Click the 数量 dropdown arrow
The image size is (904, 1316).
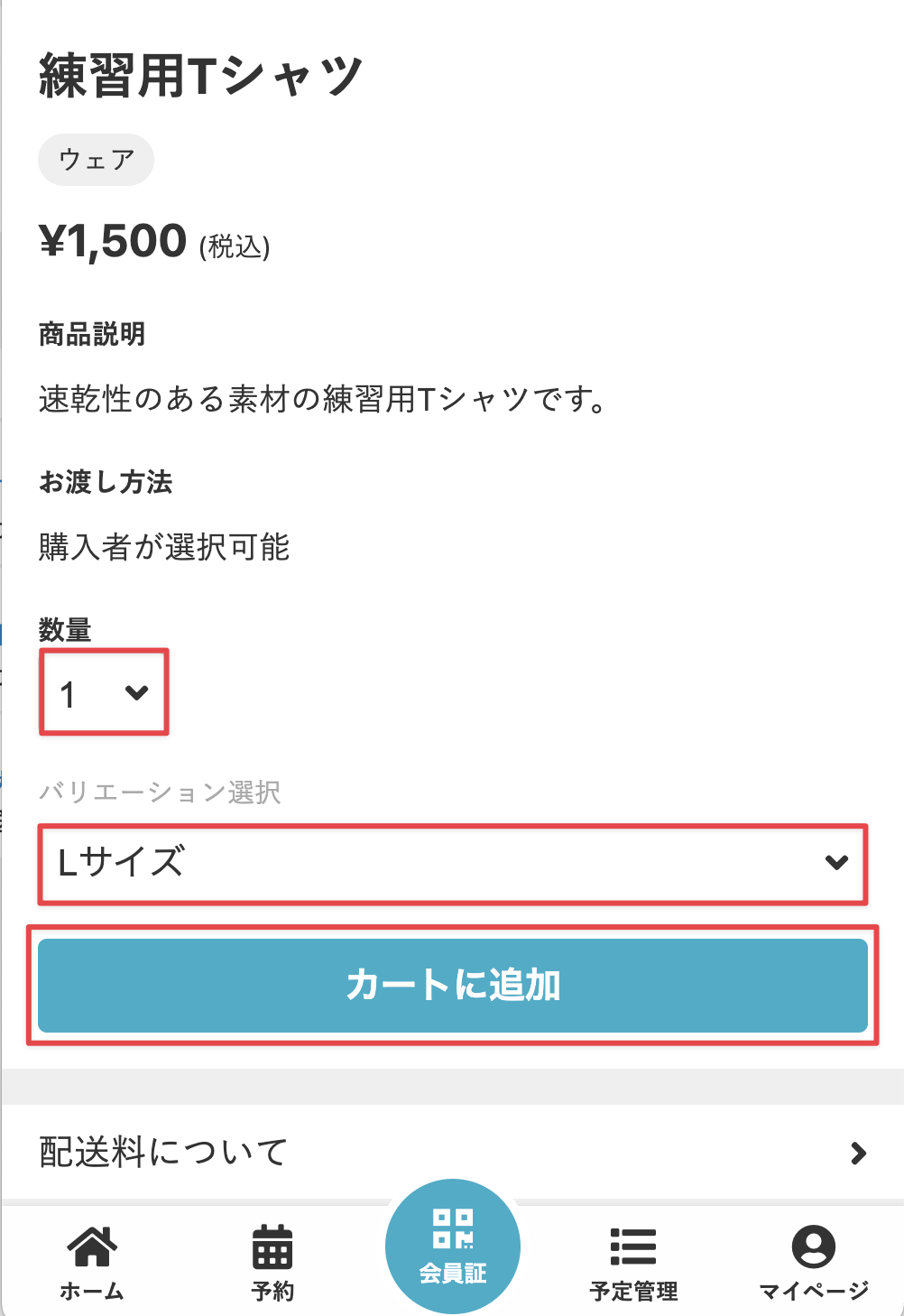coord(136,692)
